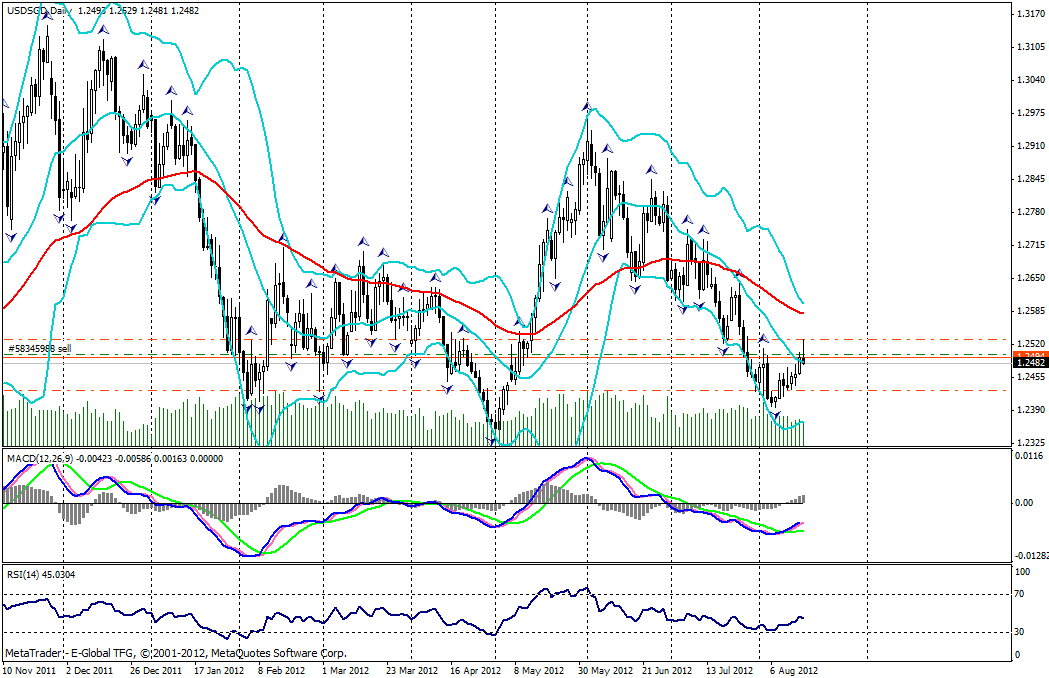Image resolution: width=1049 pixels, height=678 pixels.
Task: Click the 1.2455 price axis label
Action: pyautogui.click(x=1030, y=377)
